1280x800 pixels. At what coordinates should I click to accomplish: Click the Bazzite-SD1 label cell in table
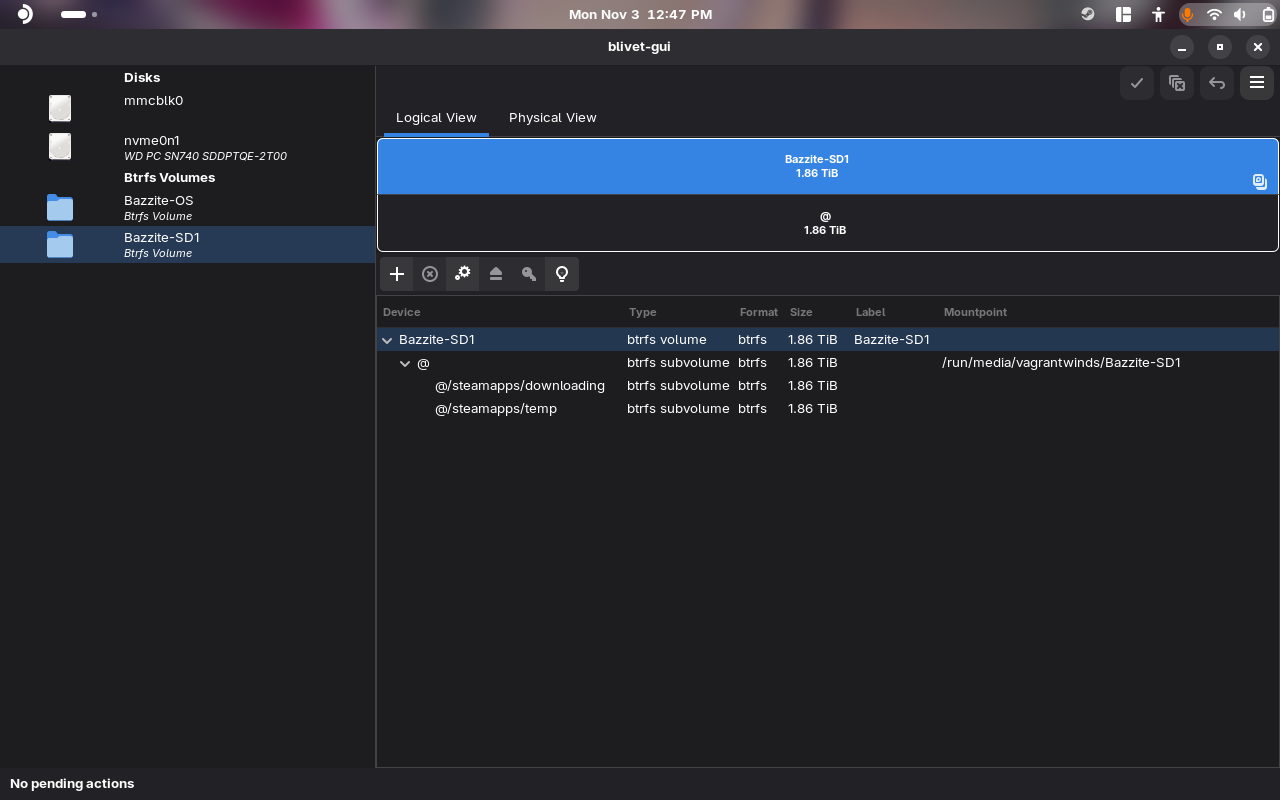coord(892,340)
